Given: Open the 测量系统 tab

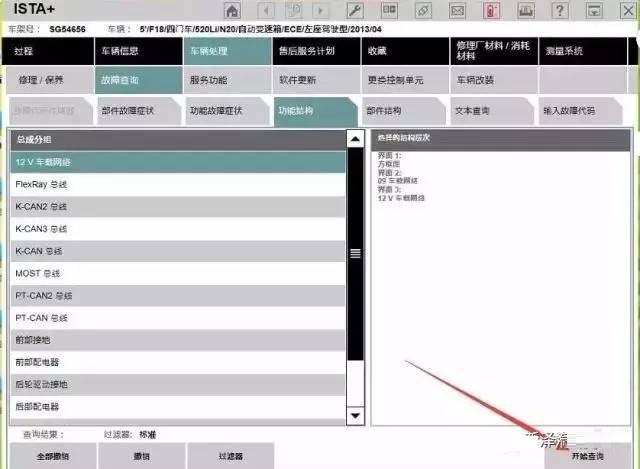Looking at the screenshot, I should pyautogui.click(x=583, y=51).
